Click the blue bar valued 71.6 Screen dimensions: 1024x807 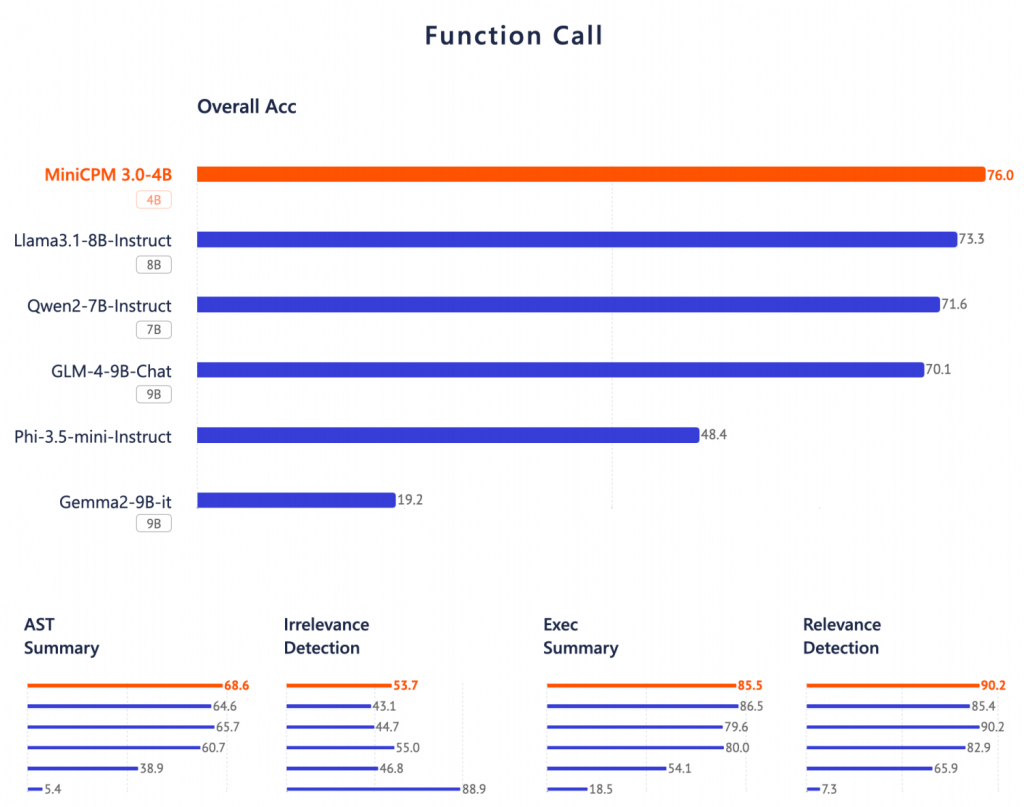point(568,305)
